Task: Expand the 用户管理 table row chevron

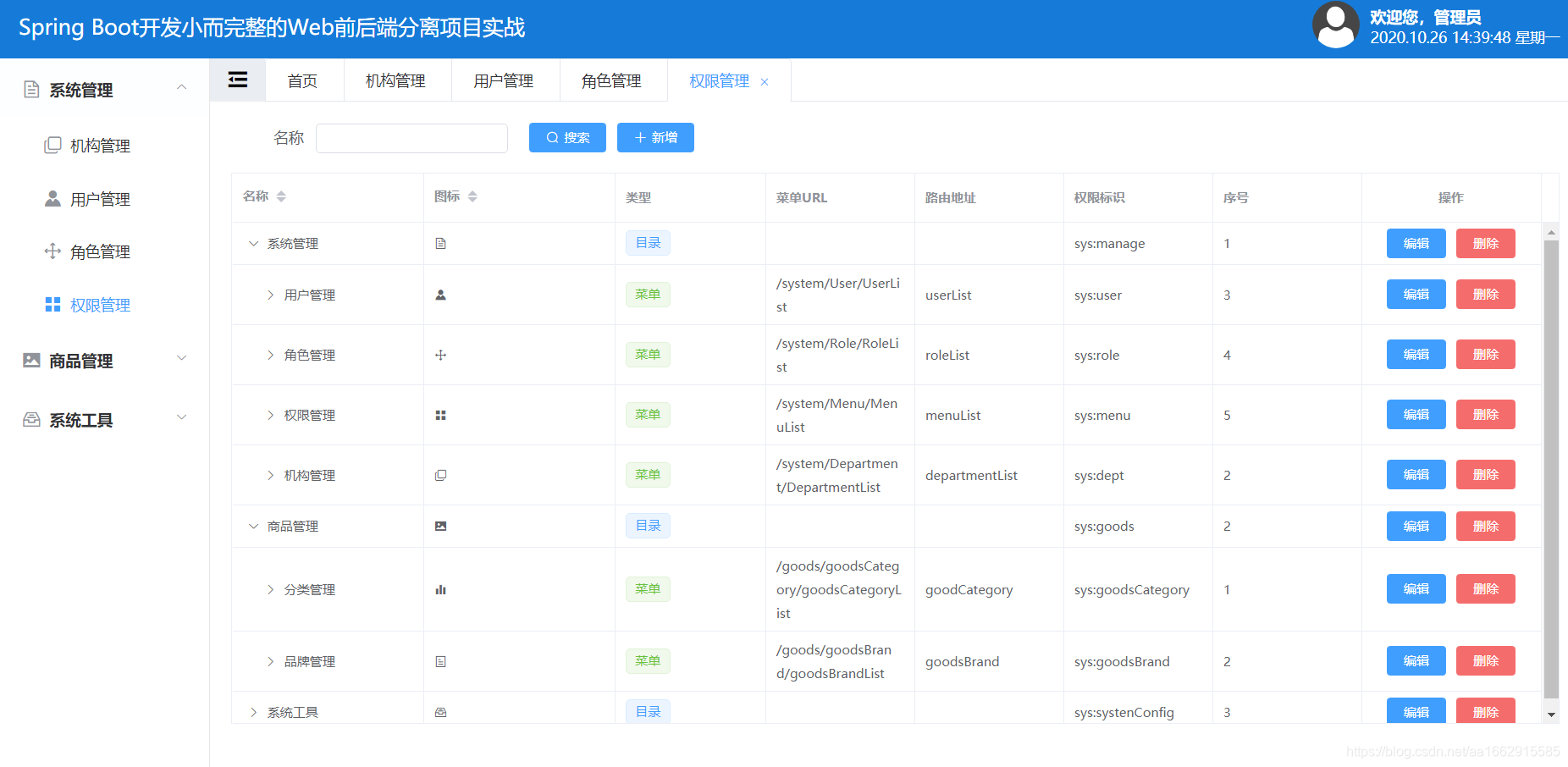Action: 270,295
